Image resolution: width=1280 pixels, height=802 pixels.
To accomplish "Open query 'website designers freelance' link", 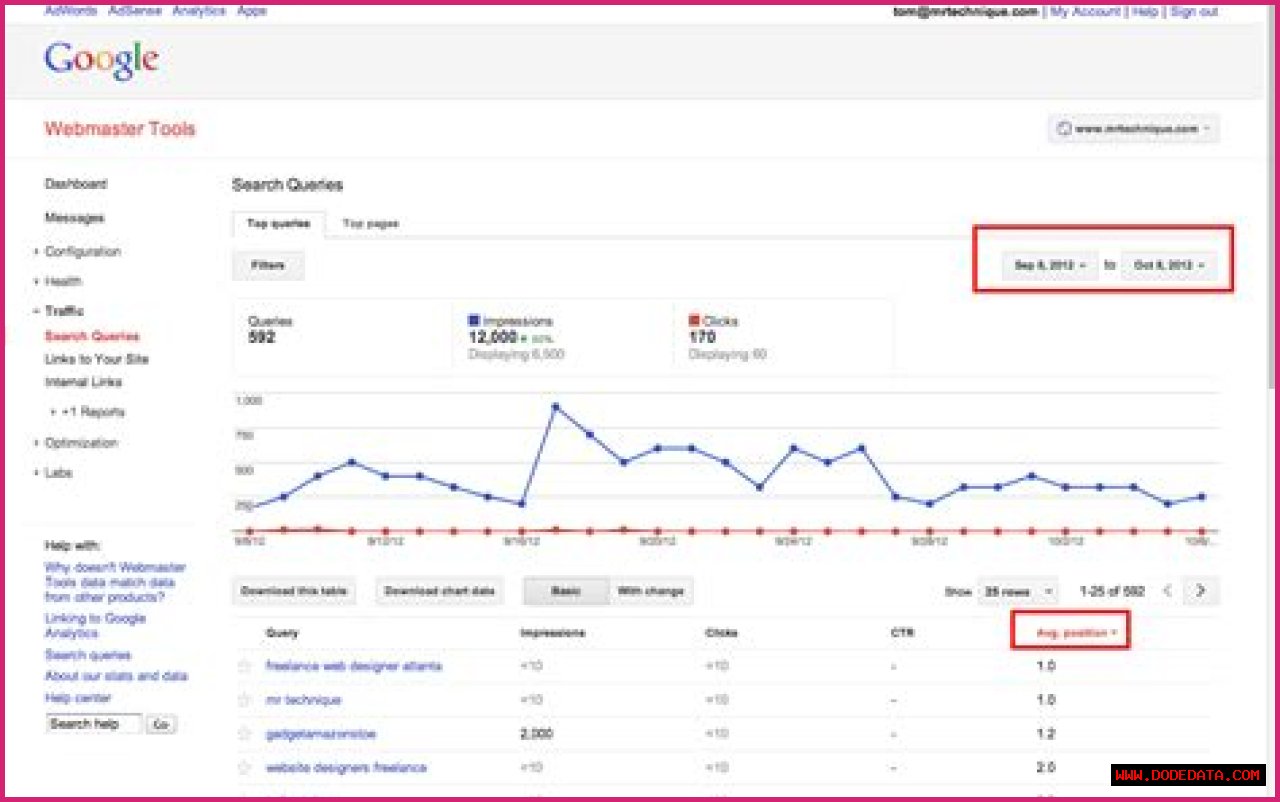I will click(x=346, y=768).
